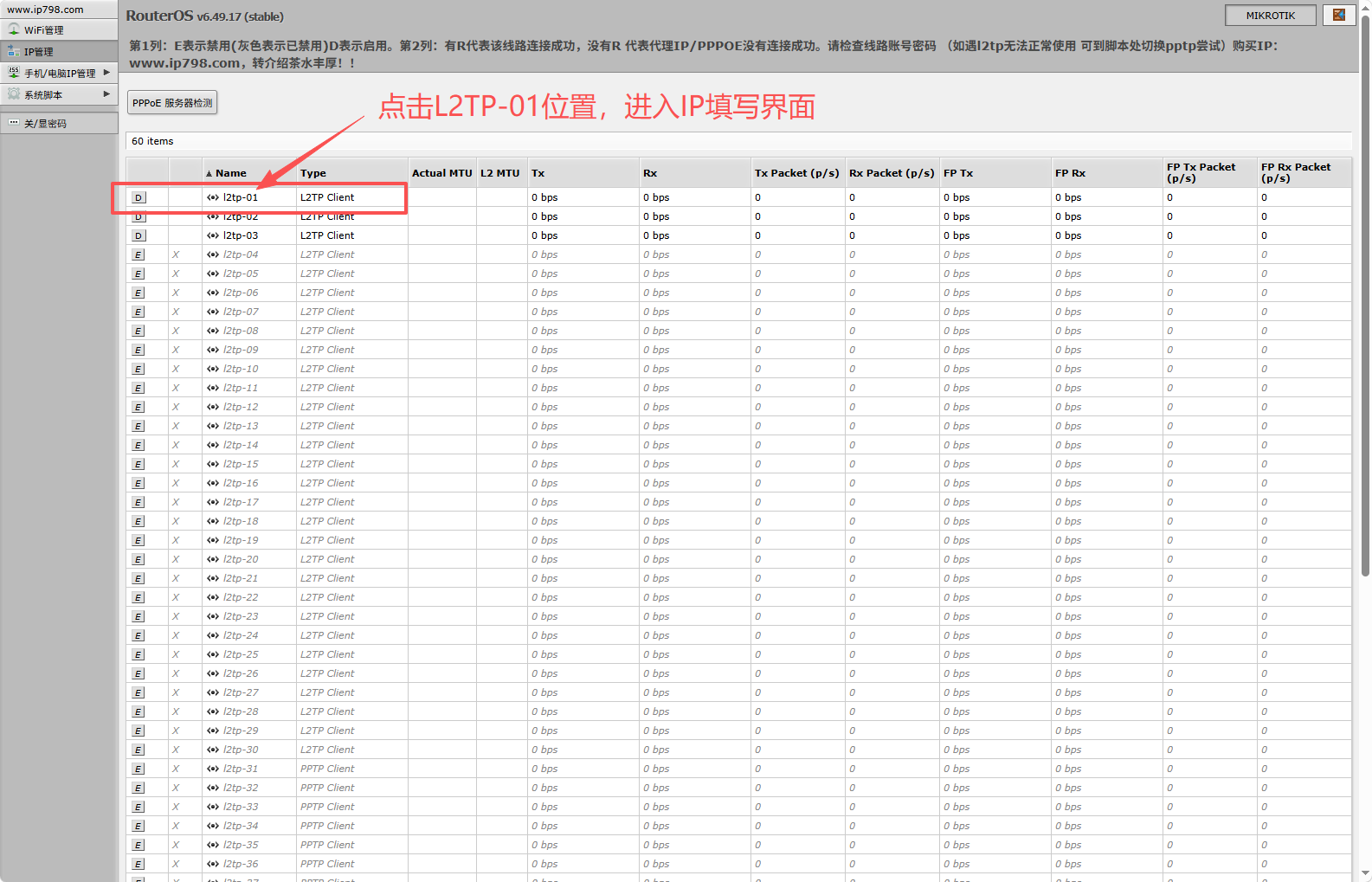Viewport: 1372px width, 882px height.
Task: Click the interface icon of l2tp-32
Action: (x=213, y=788)
